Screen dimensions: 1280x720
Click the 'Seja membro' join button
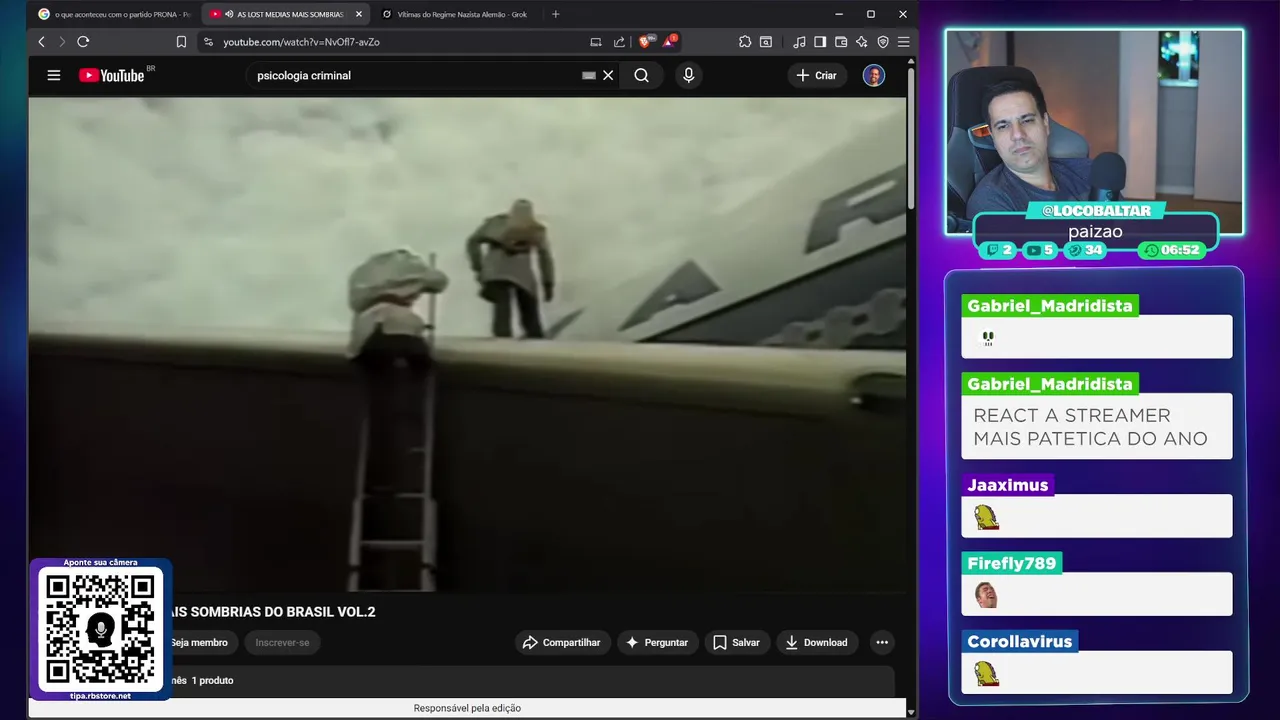[x=200, y=643]
